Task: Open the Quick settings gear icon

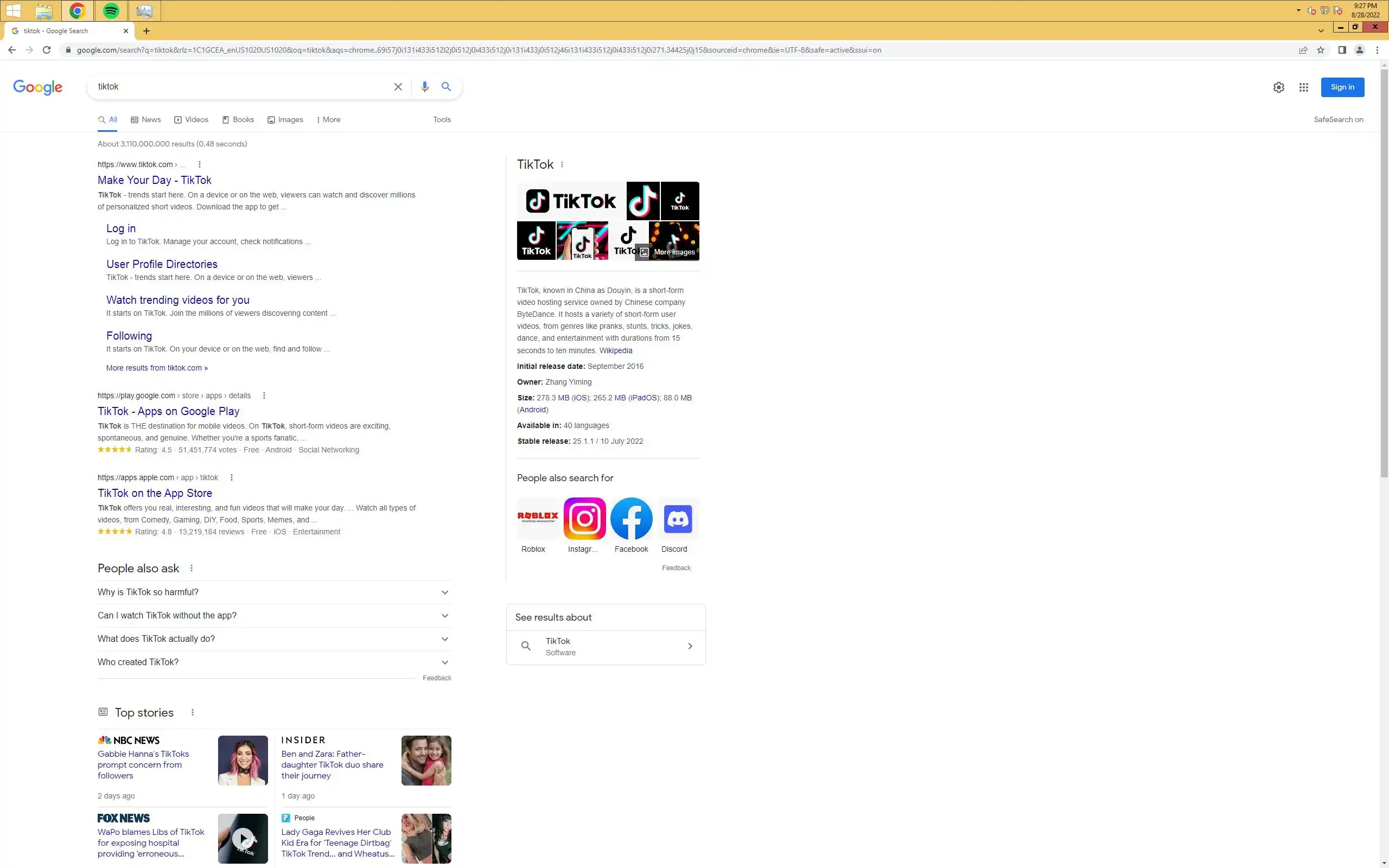Action: click(x=1278, y=87)
